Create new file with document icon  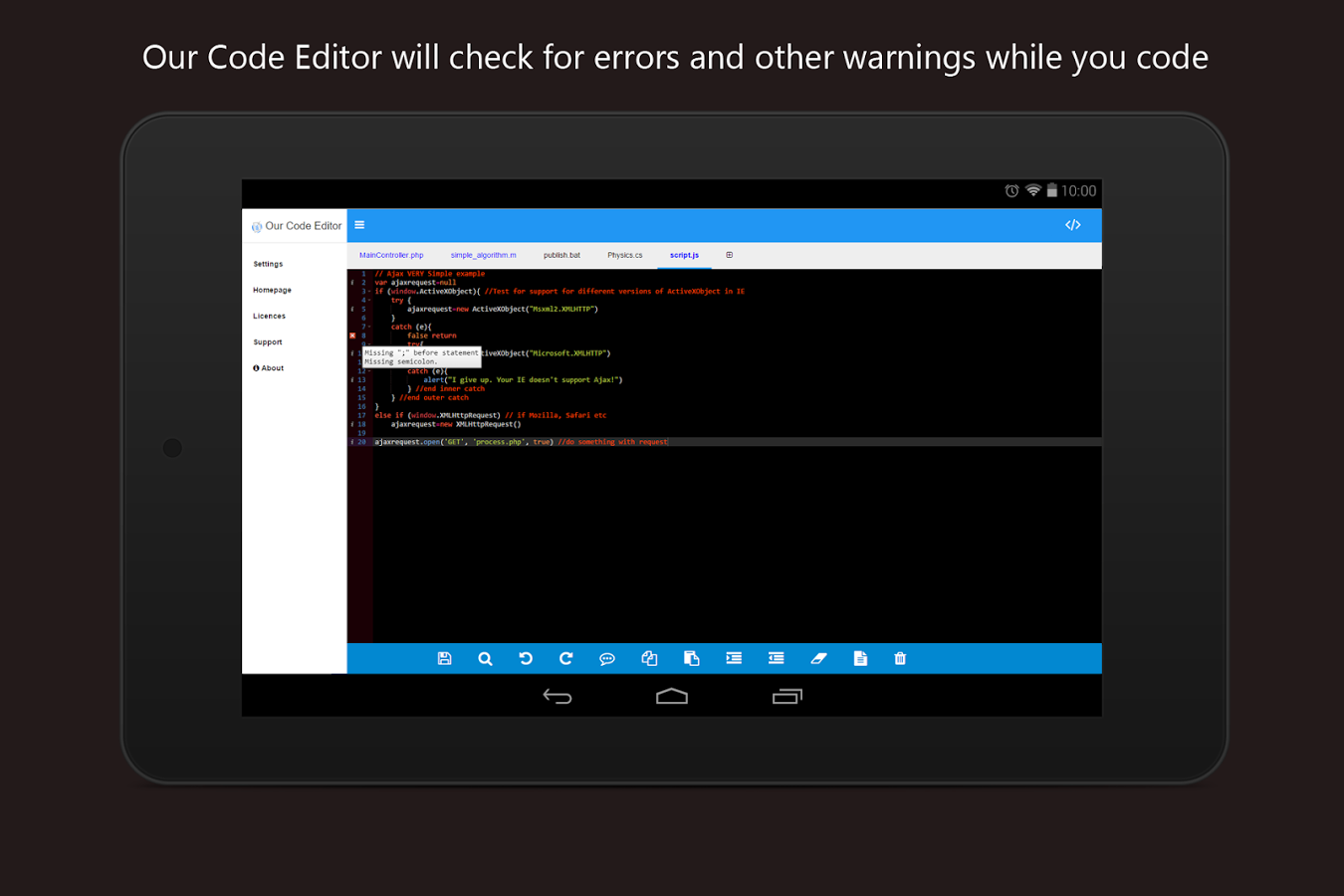860,658
